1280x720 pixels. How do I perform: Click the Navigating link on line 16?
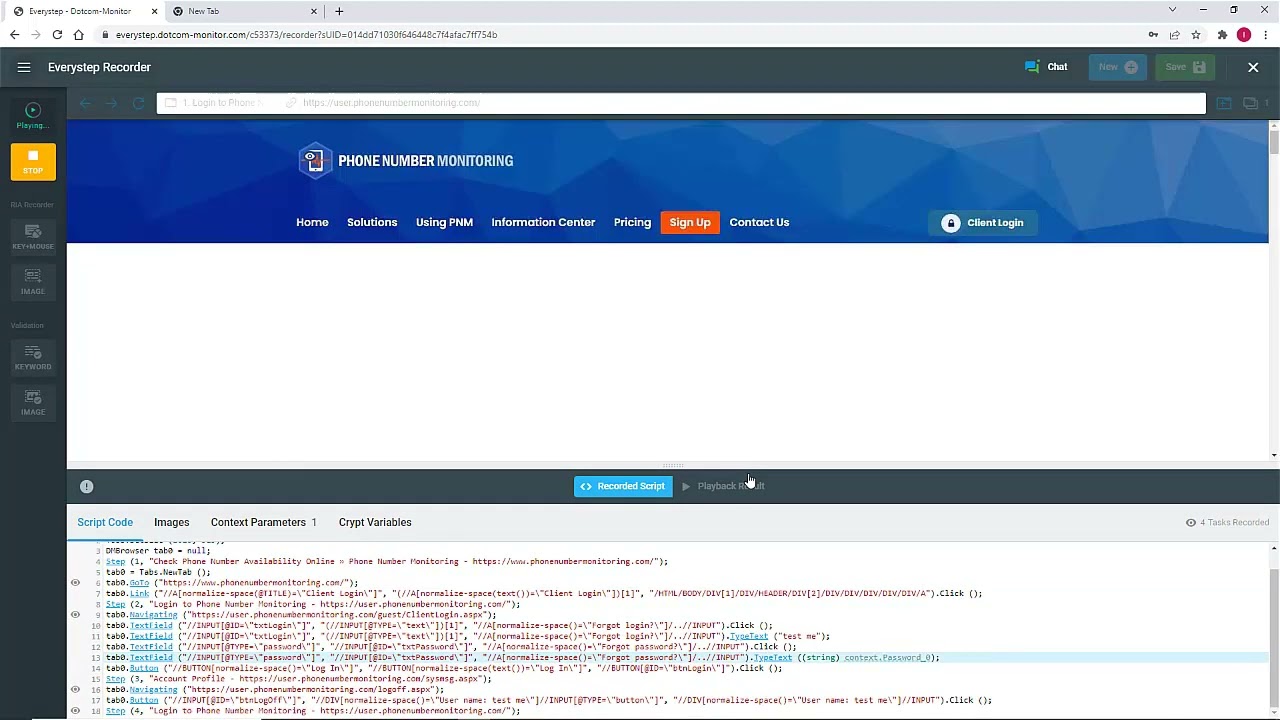click(x=153, y=689)
